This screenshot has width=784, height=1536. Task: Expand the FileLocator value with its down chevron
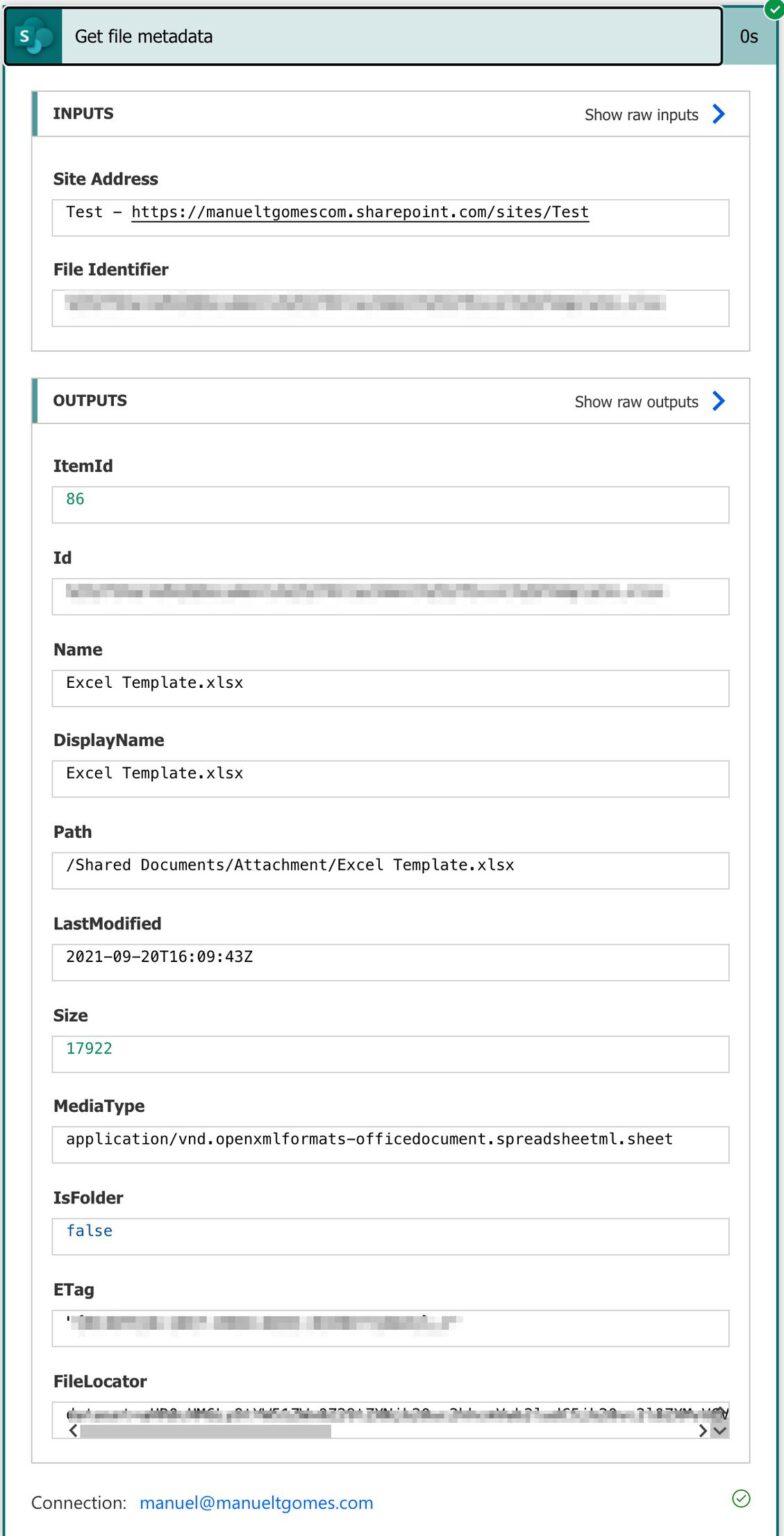[721, 1431]
